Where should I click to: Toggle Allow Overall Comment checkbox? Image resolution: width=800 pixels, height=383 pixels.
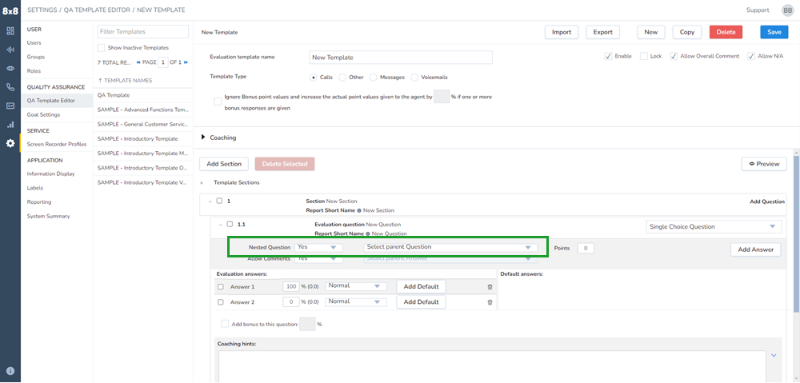click(673, 56)
